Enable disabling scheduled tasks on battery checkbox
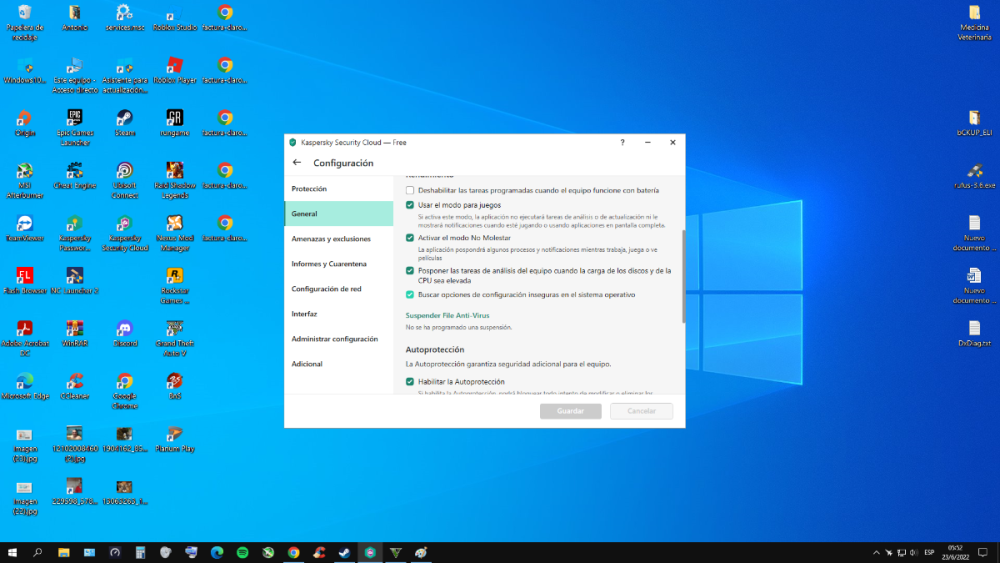The height and width of the screenshot is (563, 1000). click(410, 190)
